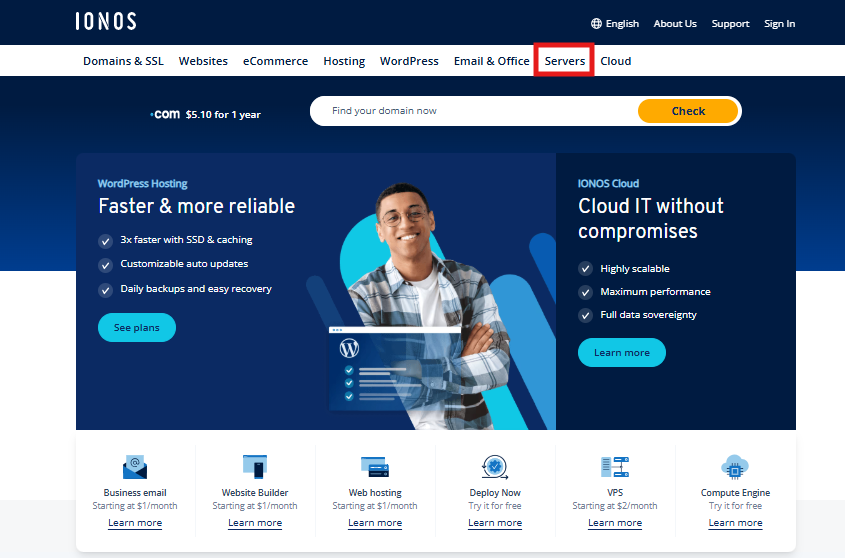Image resolution: width=845 pixels, height=558 pixels.
Task: Click the IONOS logo
Action: [106, 22]
